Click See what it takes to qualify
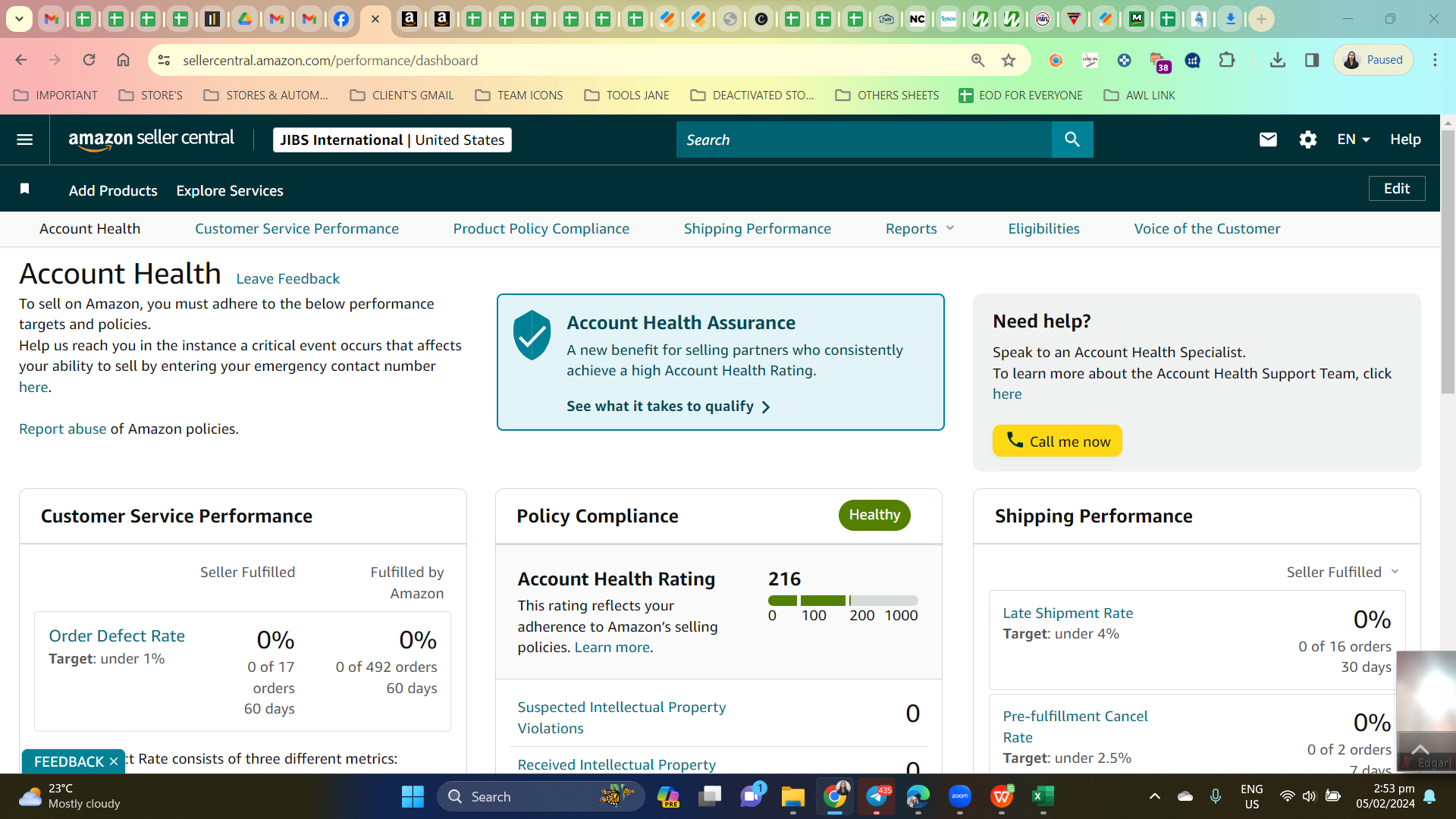1456x819 pixels. point(668,406)
